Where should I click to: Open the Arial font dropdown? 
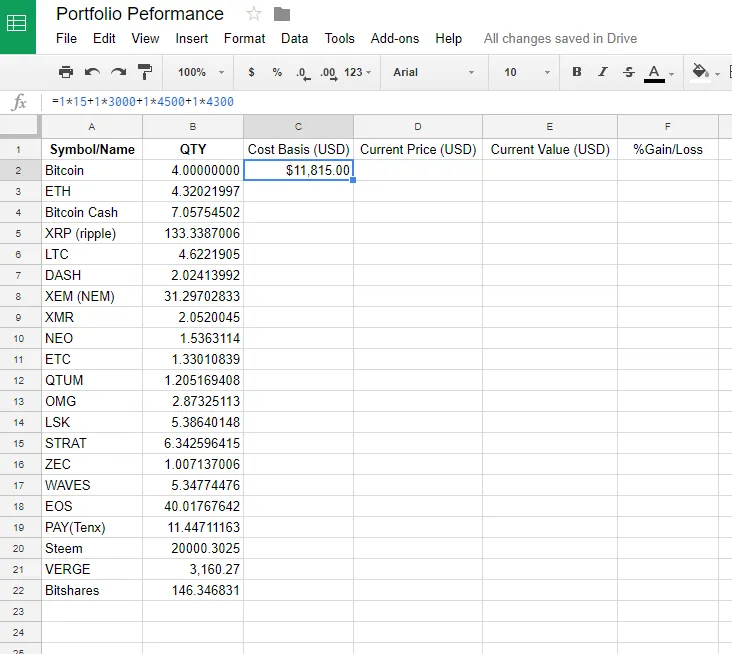[x=433, y=72]
